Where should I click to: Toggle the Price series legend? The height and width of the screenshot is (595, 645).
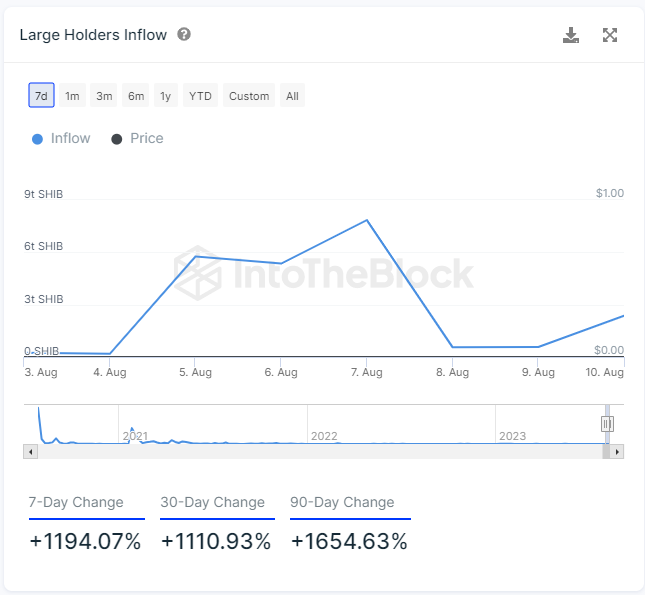137,139
